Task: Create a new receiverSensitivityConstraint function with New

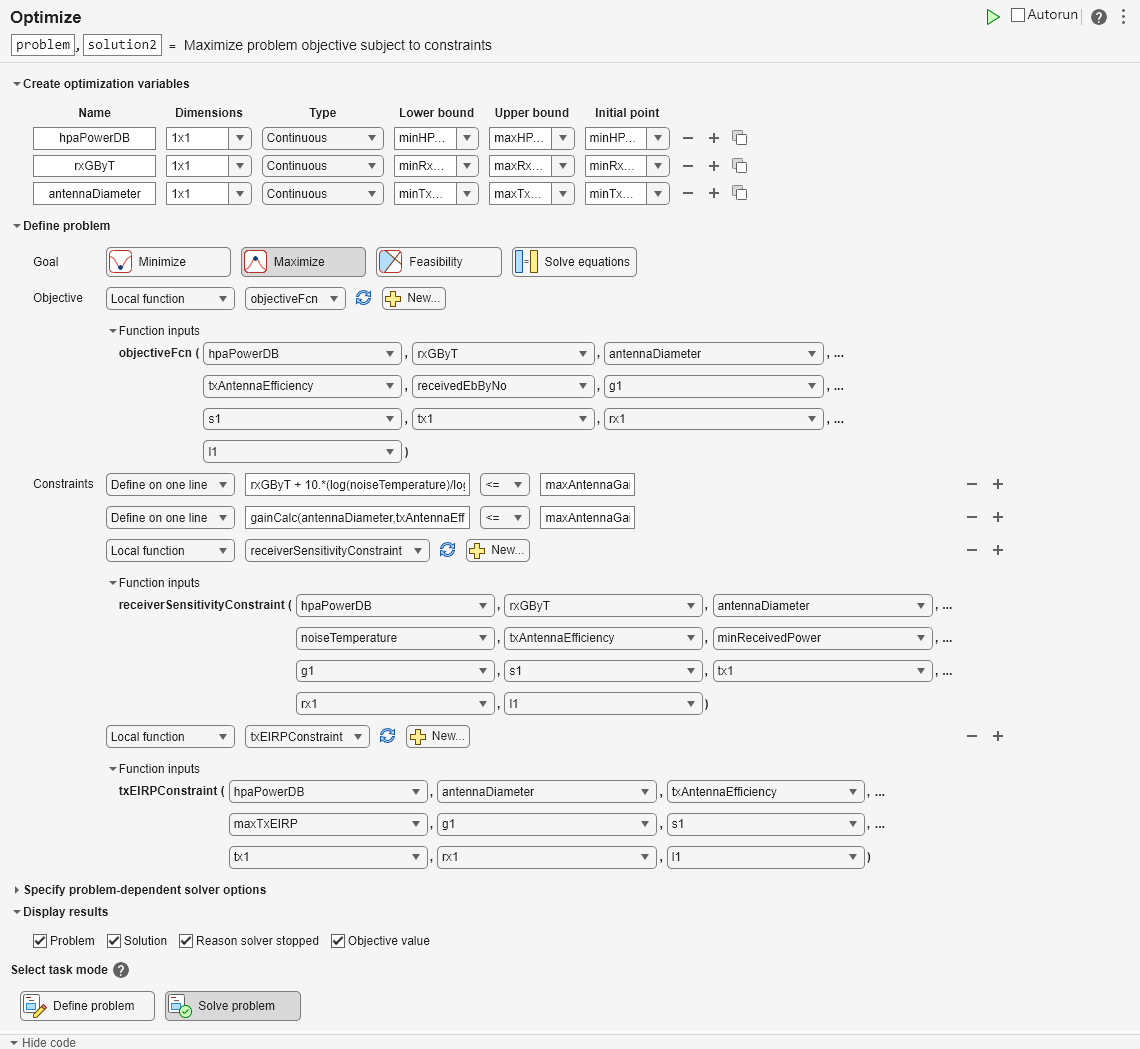Action: tap(497, 551)
